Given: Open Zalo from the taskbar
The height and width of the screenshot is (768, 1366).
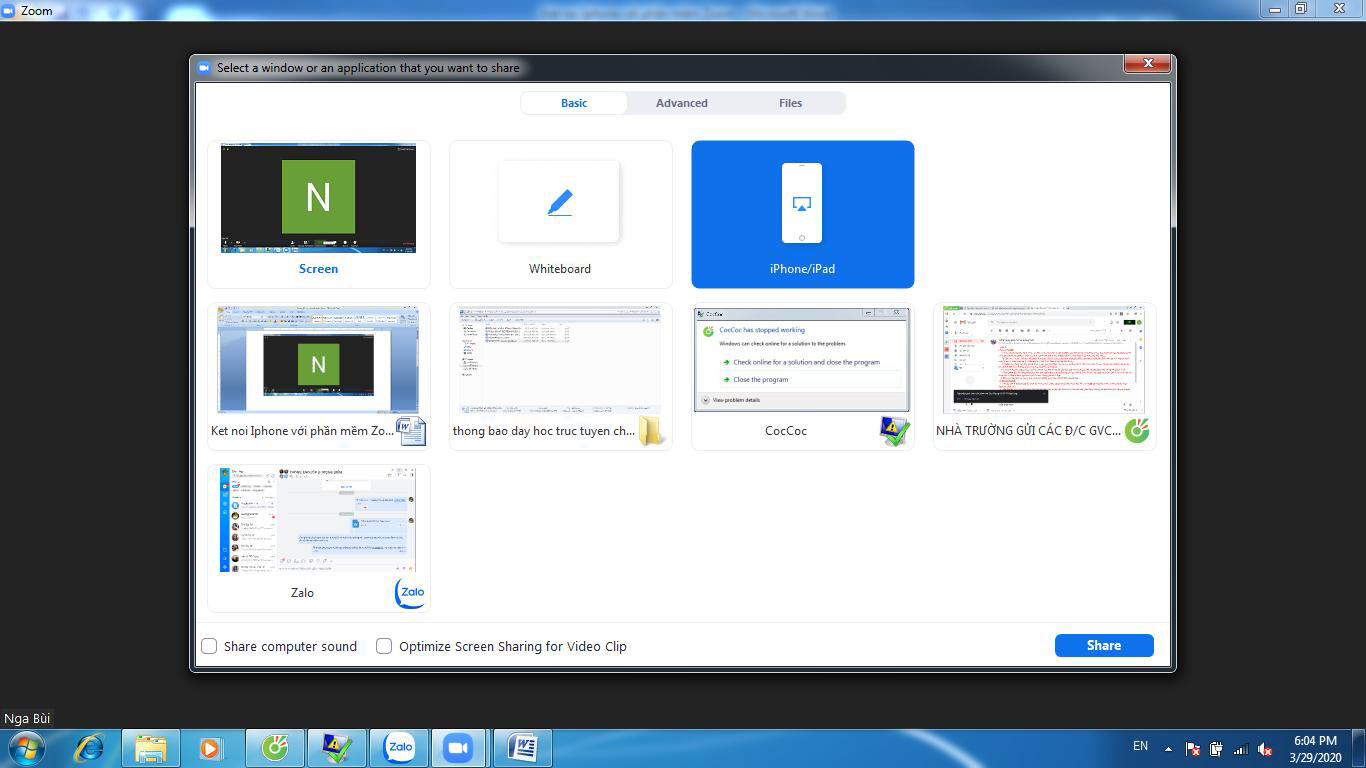Looking at the screenshot, I should (400, 748).
